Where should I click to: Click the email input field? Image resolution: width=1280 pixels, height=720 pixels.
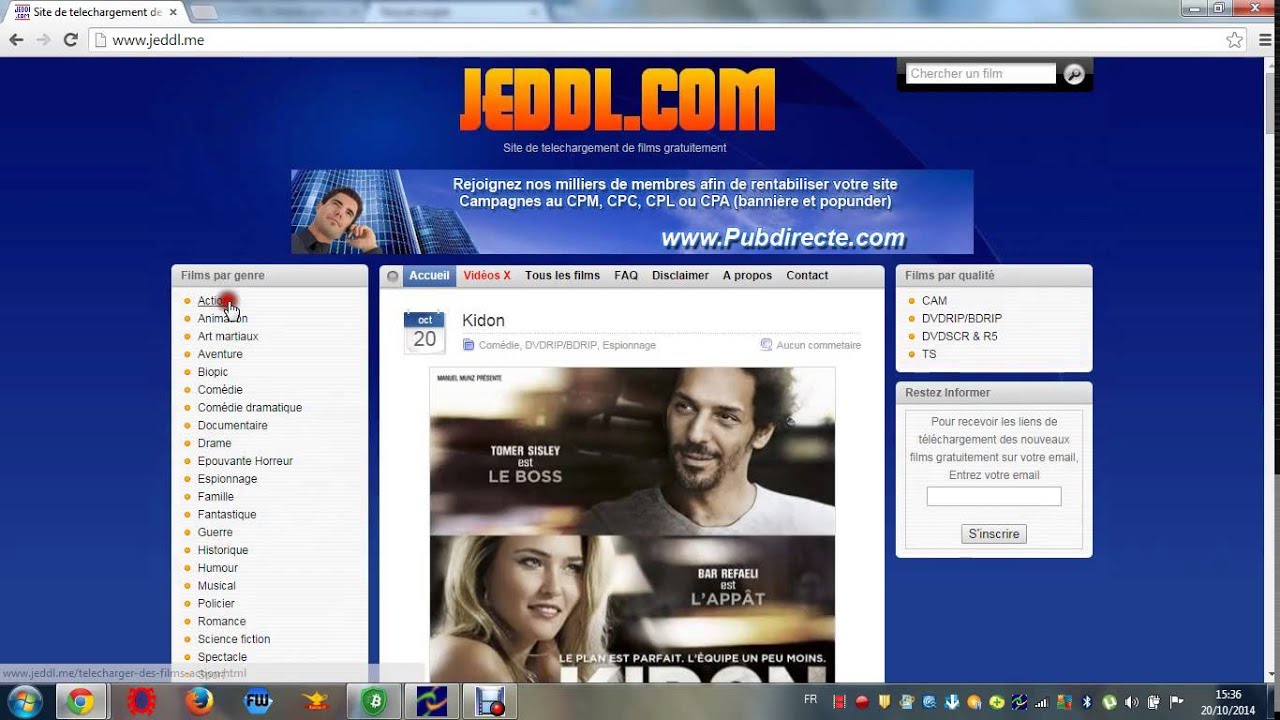click(x=993, y=497)
